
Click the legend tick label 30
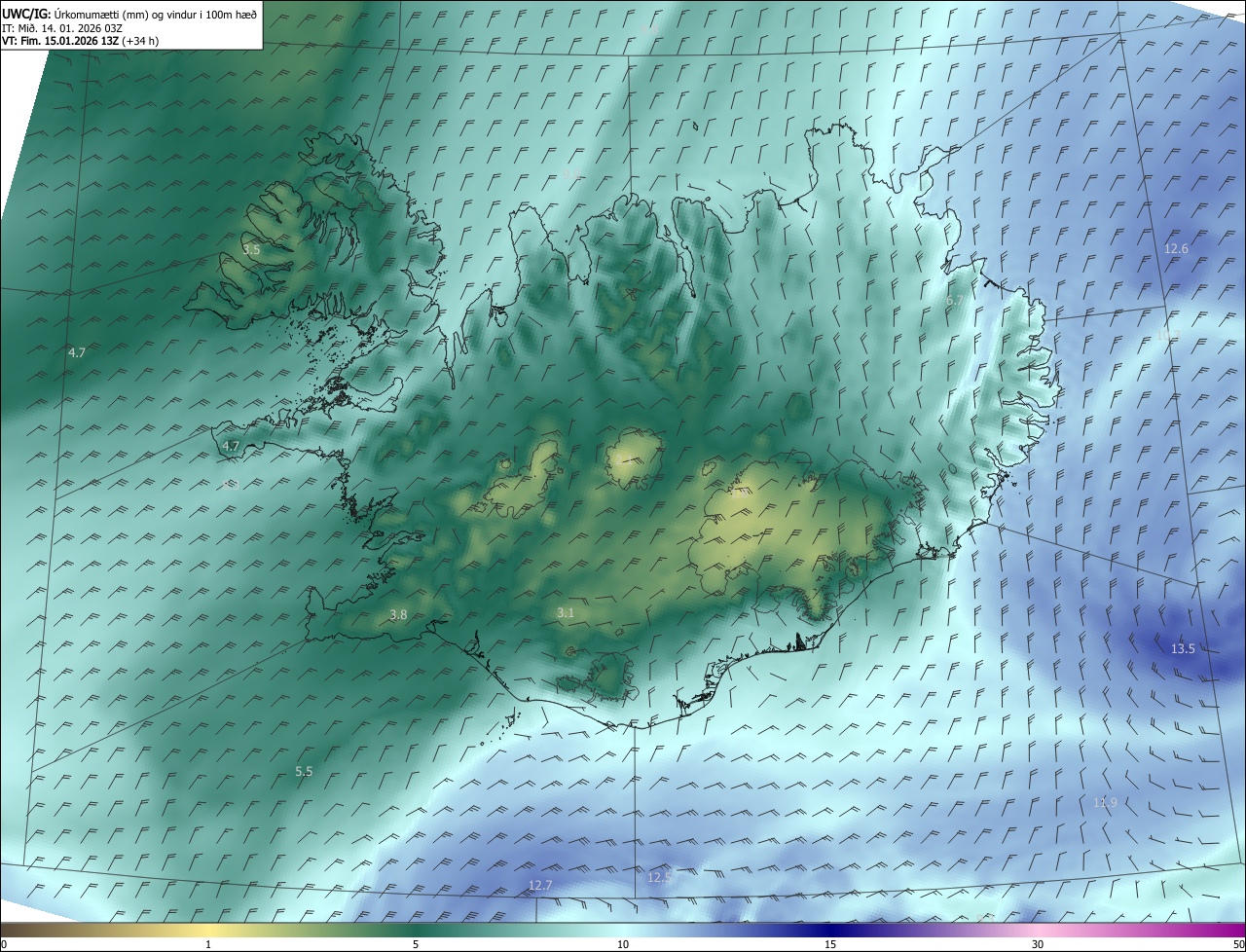point(1038,945)
